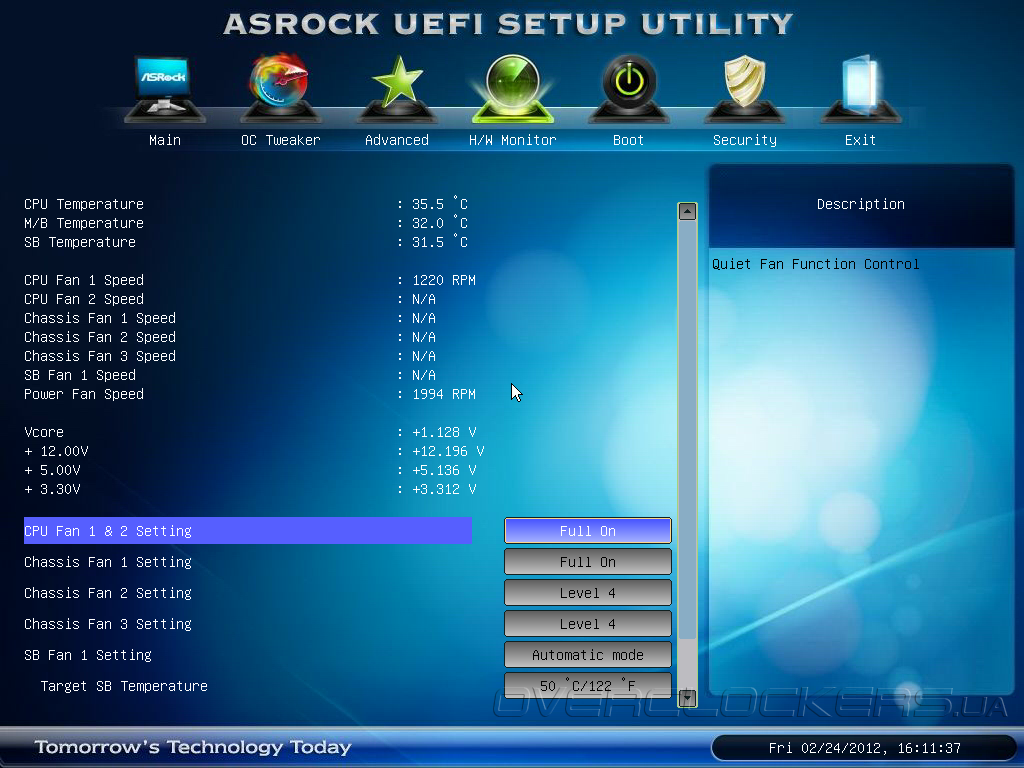Click the M/B Temperature label
The width and height of the screenshot is (1024, 768).
[84, 223]
